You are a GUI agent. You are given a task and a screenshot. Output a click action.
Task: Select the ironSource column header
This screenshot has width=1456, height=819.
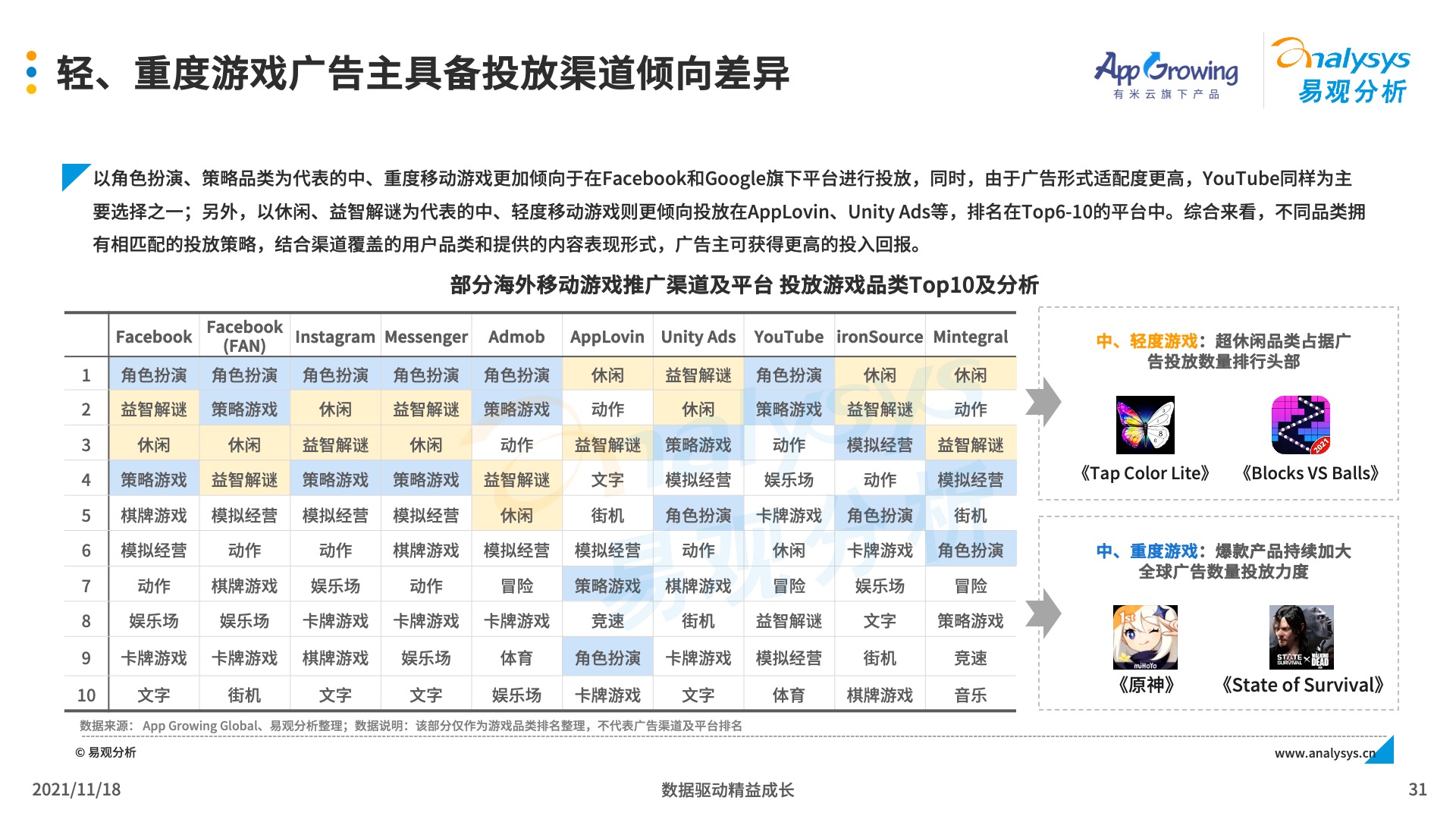point(880,337)
